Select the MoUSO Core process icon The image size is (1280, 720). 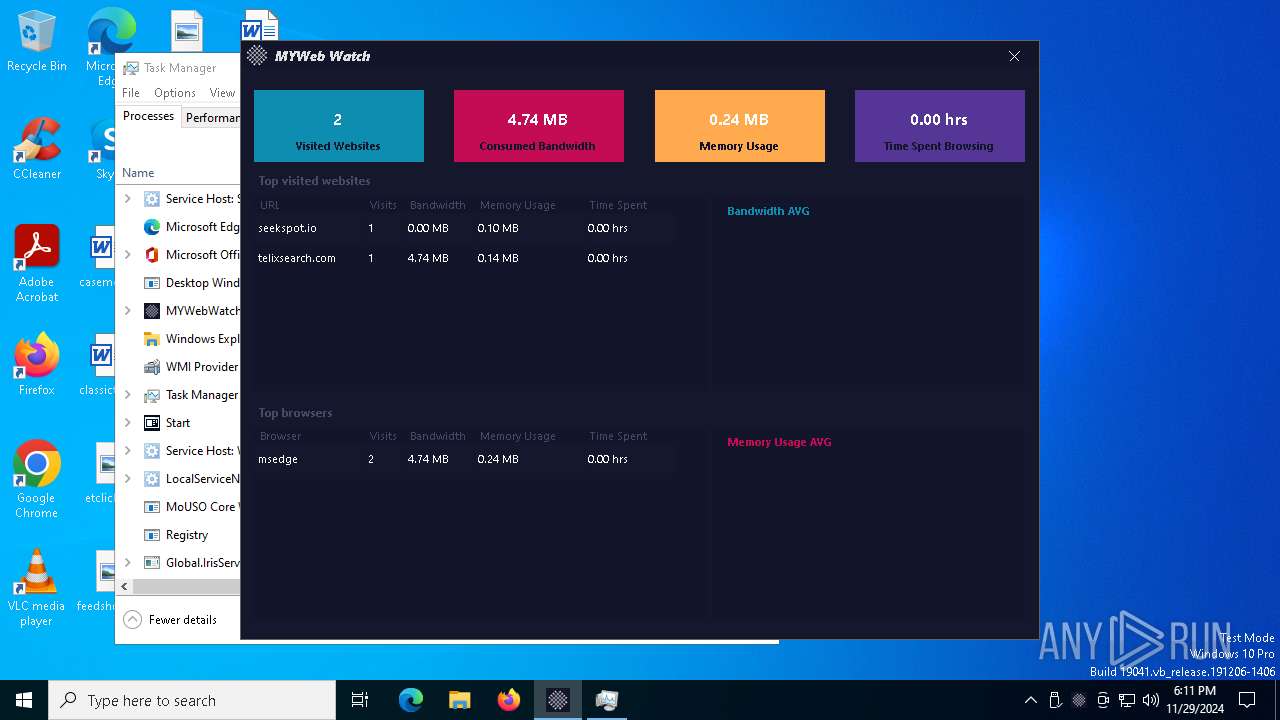click(x=152, y=507)
